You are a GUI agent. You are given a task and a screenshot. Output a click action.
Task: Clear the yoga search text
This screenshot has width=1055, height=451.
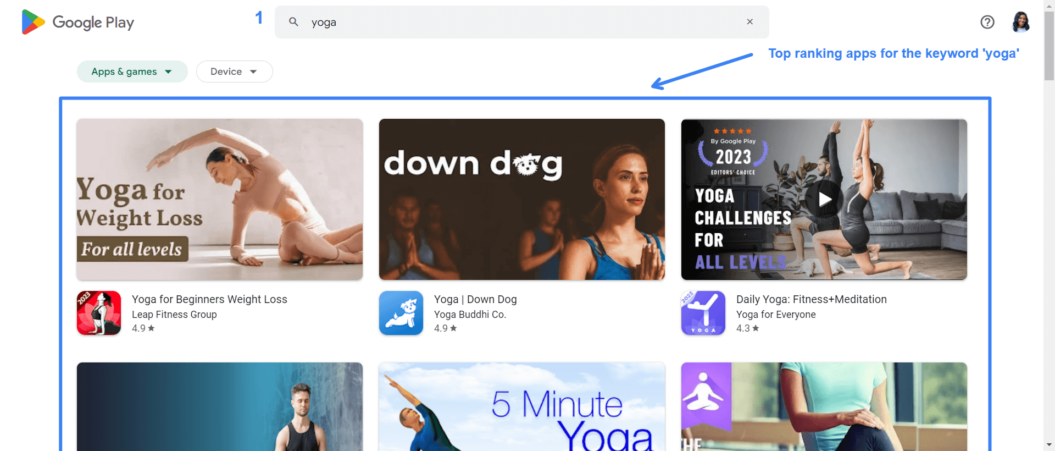pyautogui.click(x=750, y=22)
